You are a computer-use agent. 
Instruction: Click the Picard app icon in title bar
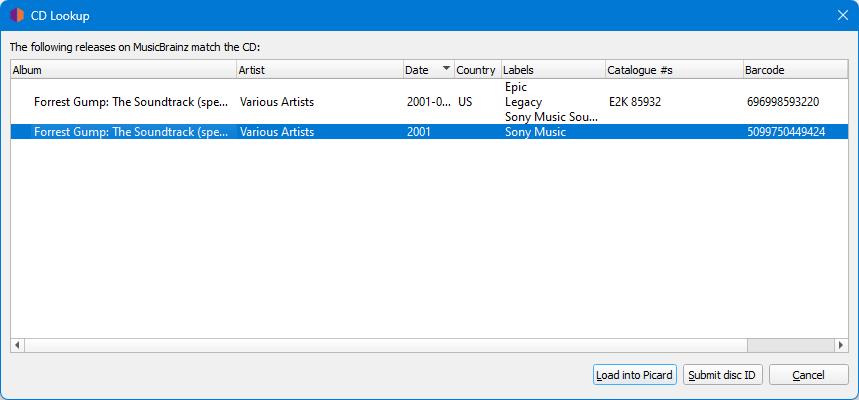tap(17, 16)
